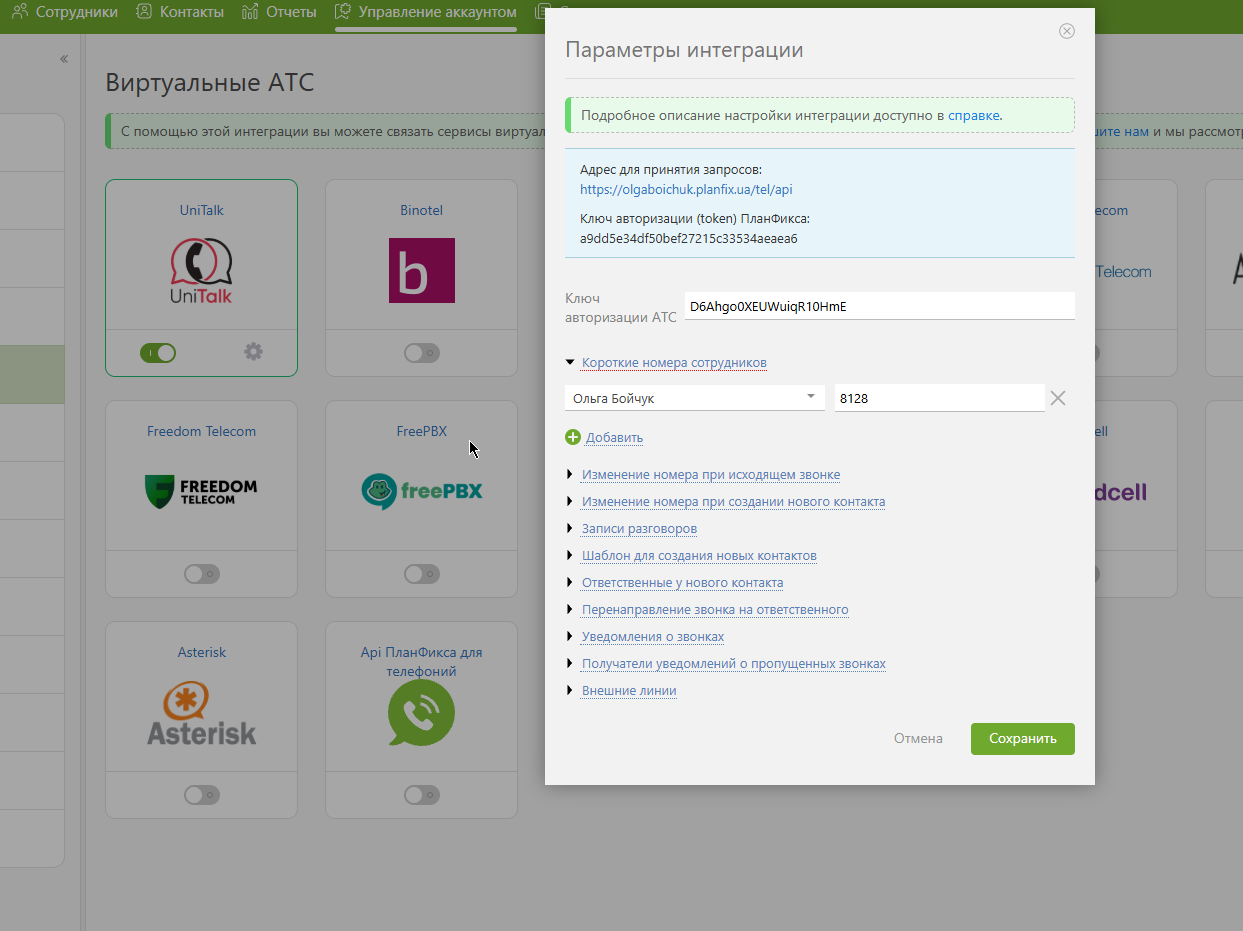Click the Отмена button
The width and height of the screenshot is (1243, 931).
pyautogui.click(x=918, y=739)
